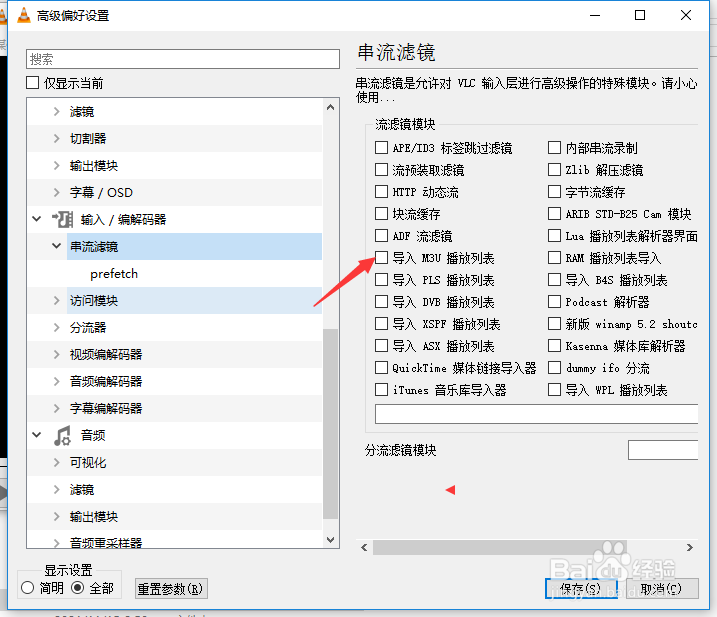Viewport: 717px width, 617px height.
Task: Expand the 字幕编解码器 node
Action: [56, 408]
